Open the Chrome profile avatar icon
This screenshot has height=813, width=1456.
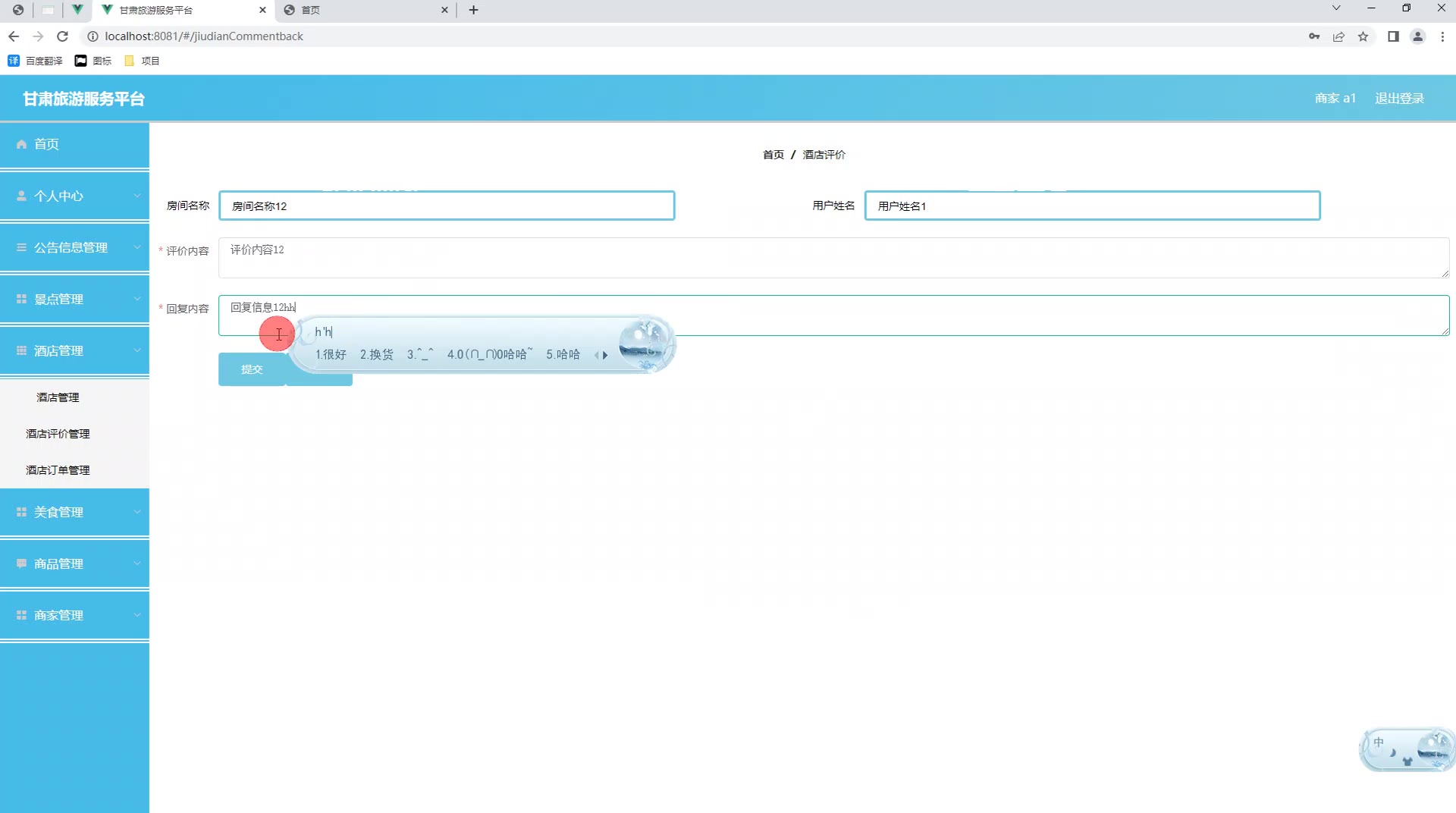tap(1417, 36)
